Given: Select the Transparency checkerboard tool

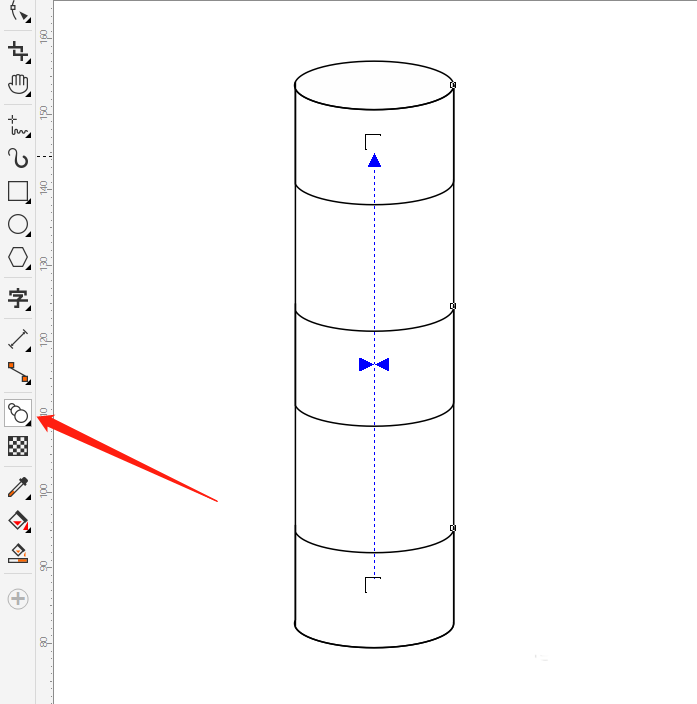Looking at the screenshot, I should coord(18,446).
